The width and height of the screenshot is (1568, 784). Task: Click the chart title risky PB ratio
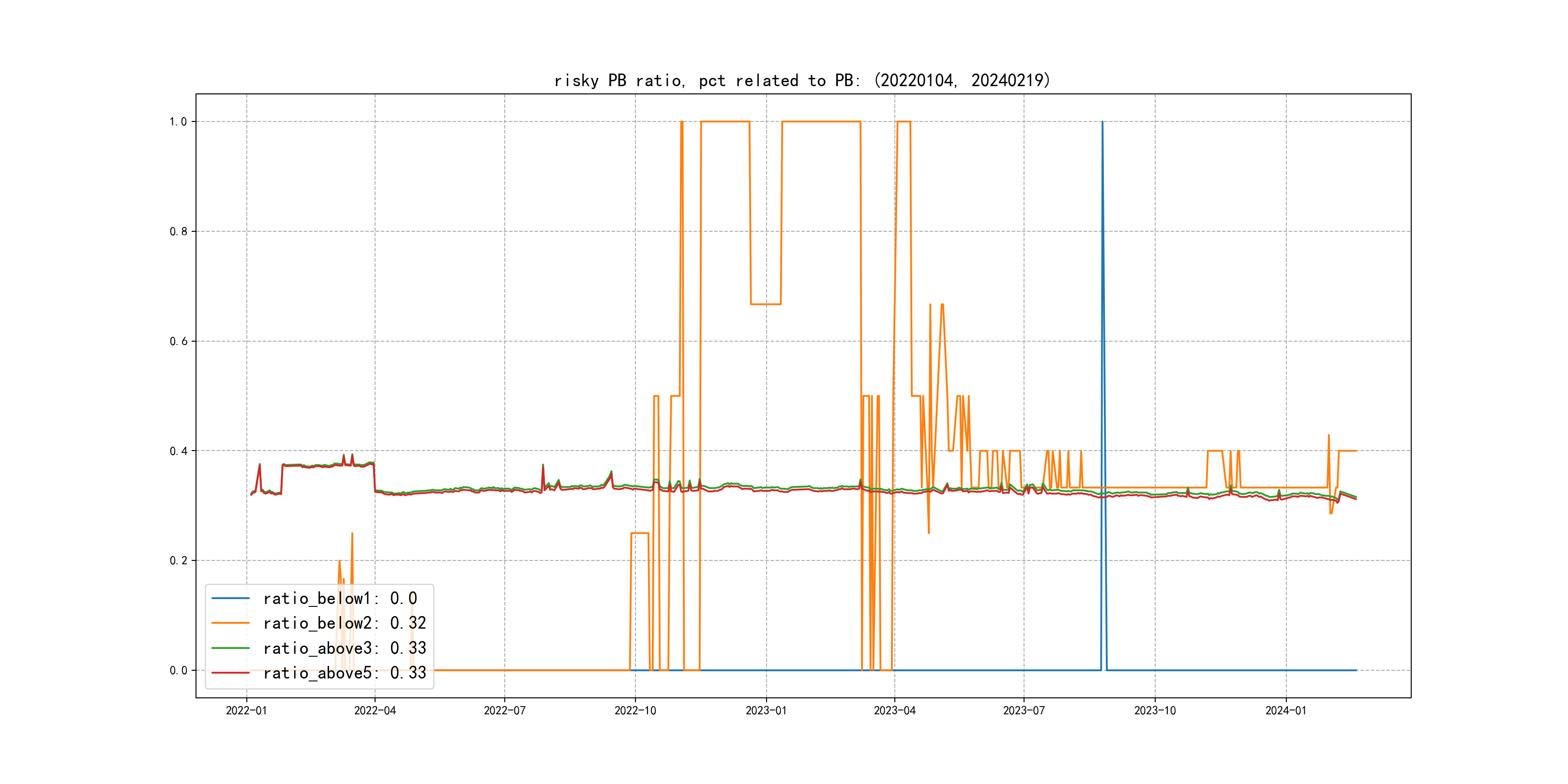[x=801, y=80]
